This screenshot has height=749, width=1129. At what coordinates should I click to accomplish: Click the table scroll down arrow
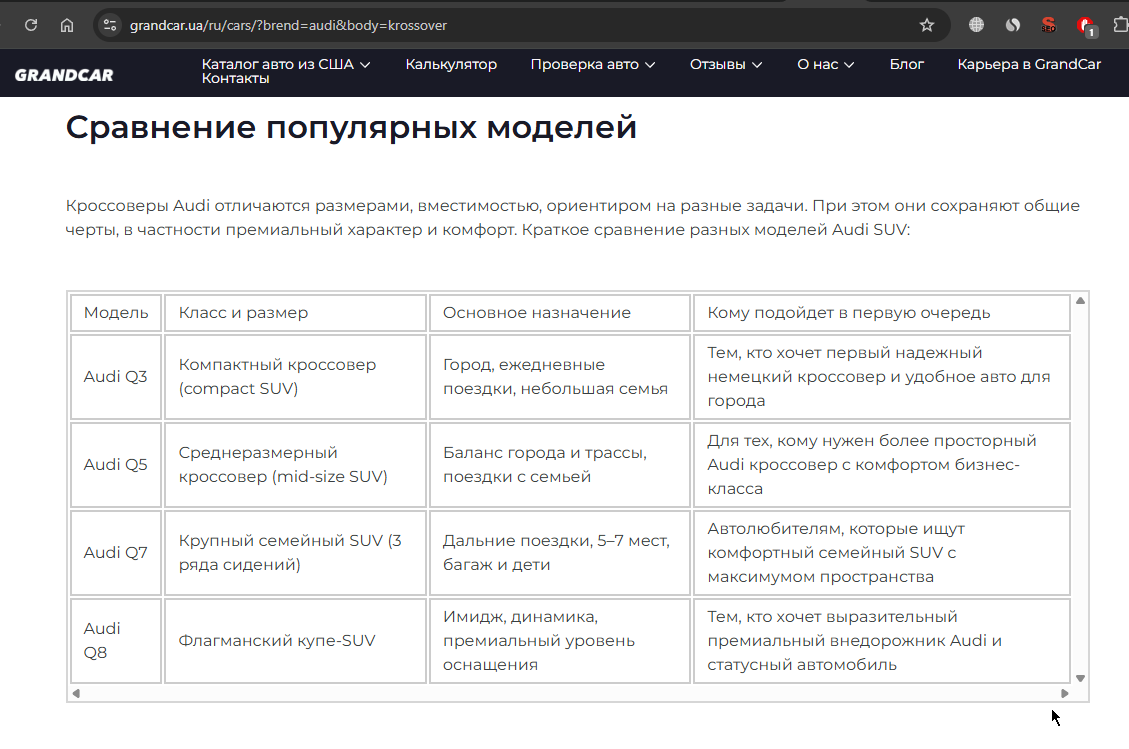[x=1080, y=678]
